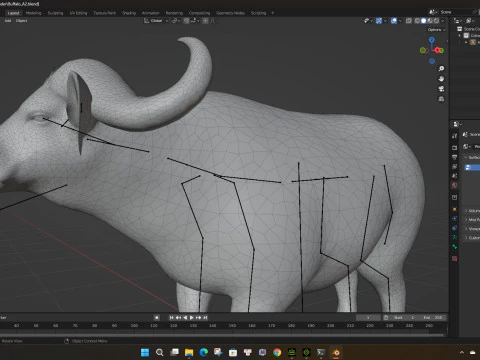Switch to material preview shading

(x=430, y=21)
